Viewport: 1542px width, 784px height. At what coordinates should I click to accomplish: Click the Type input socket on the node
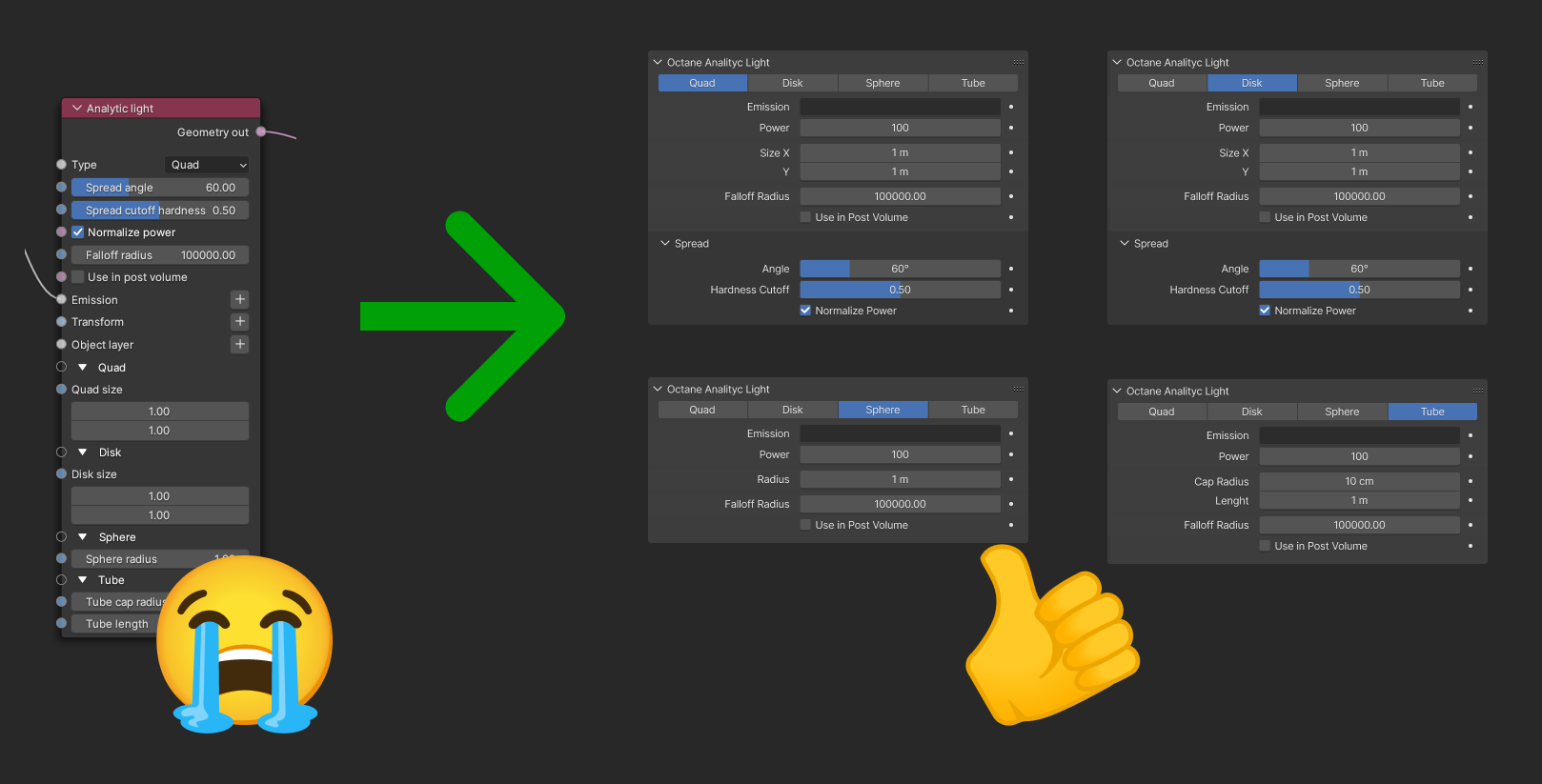click(x=61, y=165)
